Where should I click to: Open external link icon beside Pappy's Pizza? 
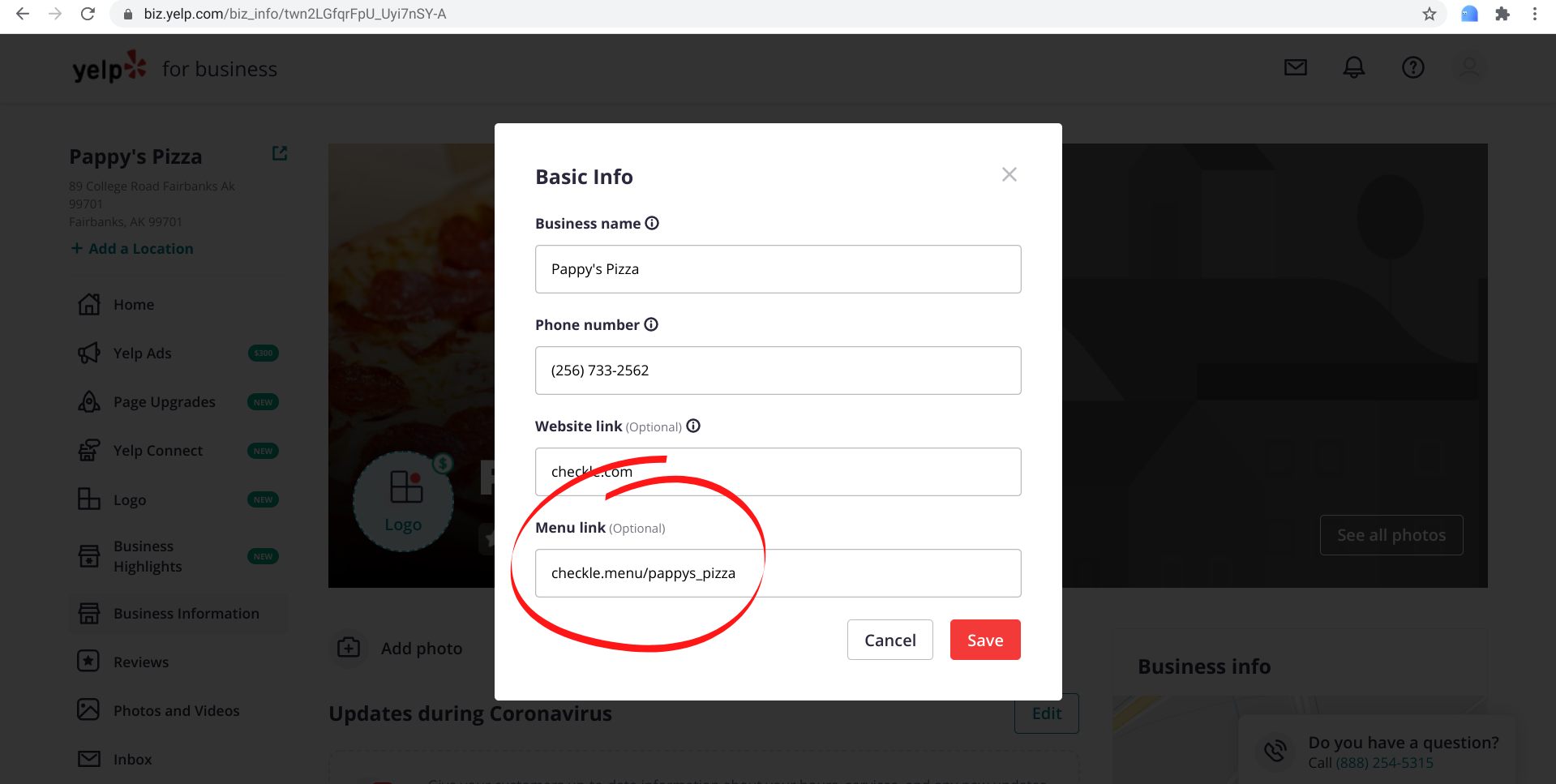[280, 153]
